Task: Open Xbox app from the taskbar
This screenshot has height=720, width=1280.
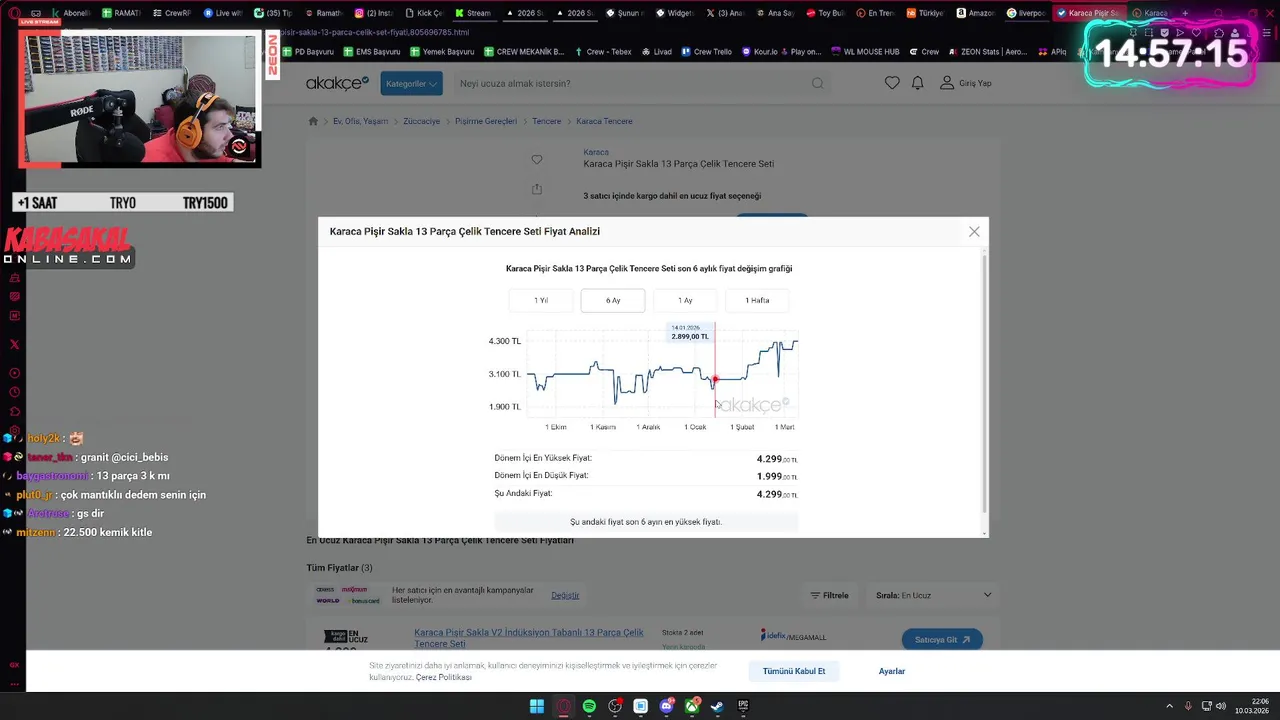Action: [x=692, y=706]
